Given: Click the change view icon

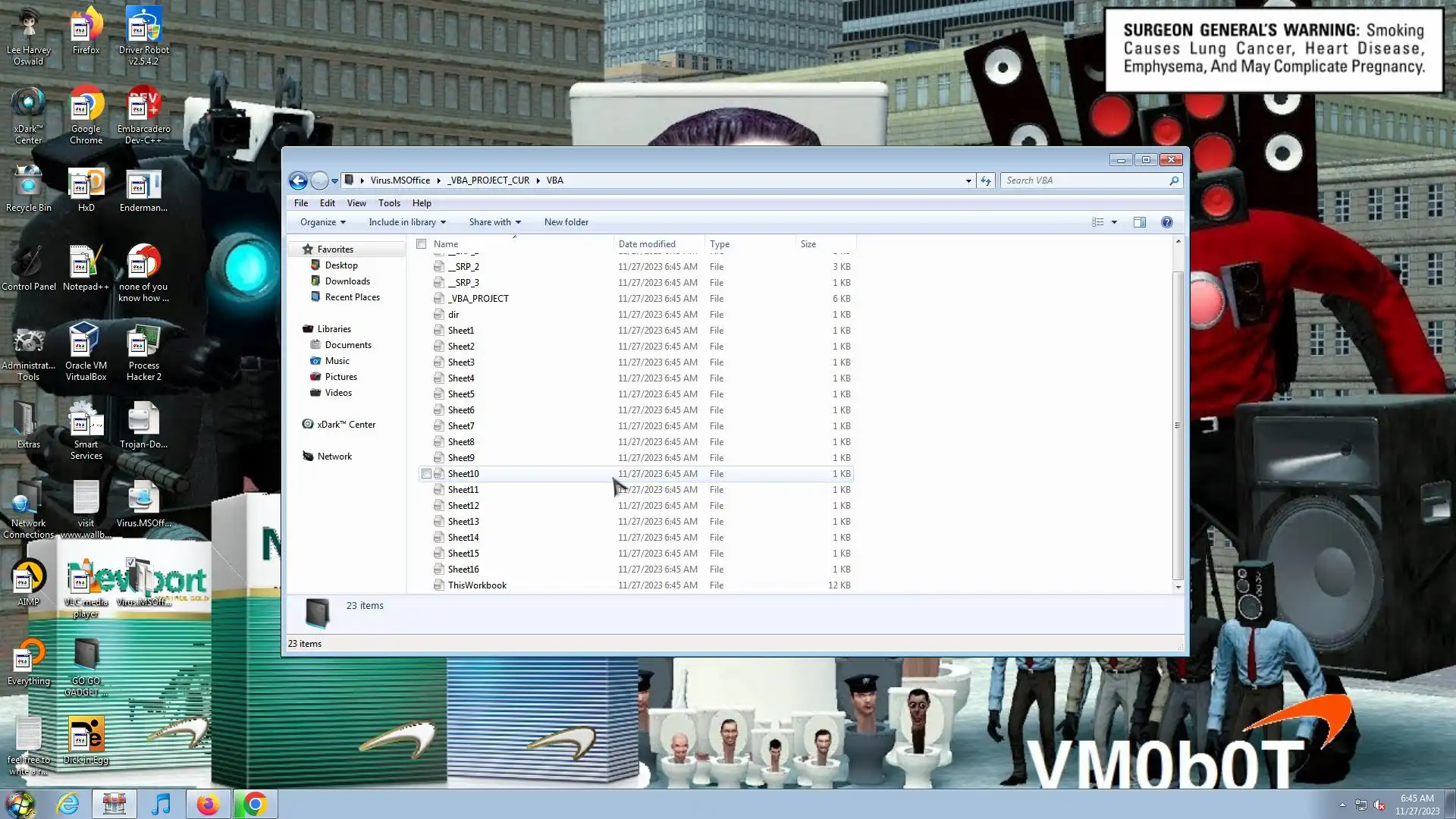Looking at the screenshot, I should click(x=1097, y=222).
